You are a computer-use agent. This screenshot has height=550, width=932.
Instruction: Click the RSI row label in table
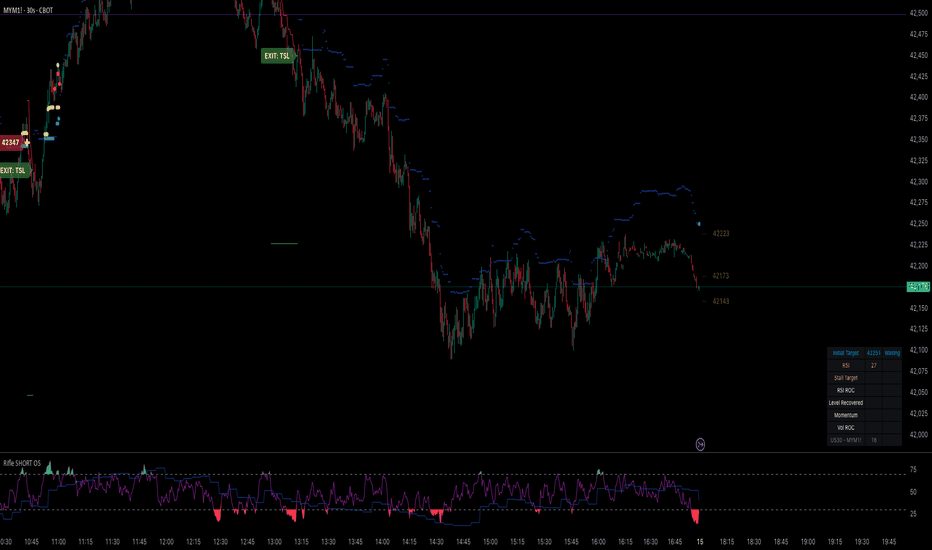[x=846, y=366]
